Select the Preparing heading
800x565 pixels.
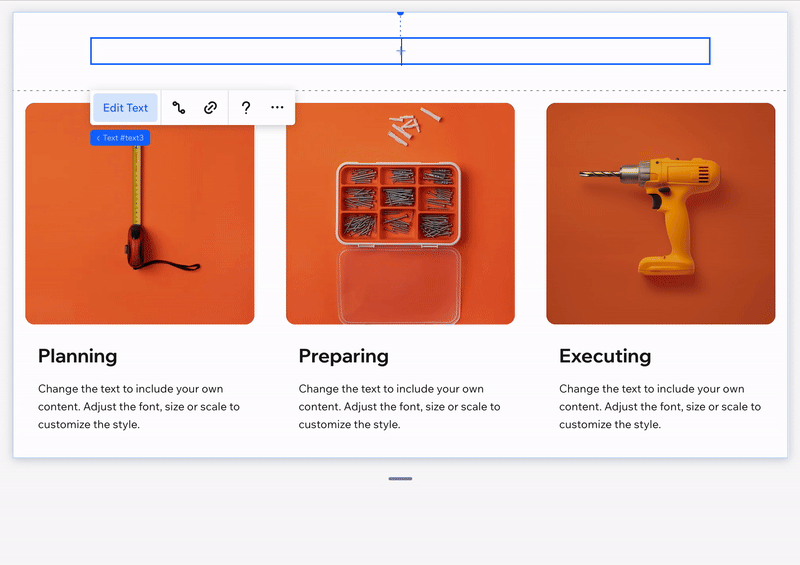pos(343,356)
